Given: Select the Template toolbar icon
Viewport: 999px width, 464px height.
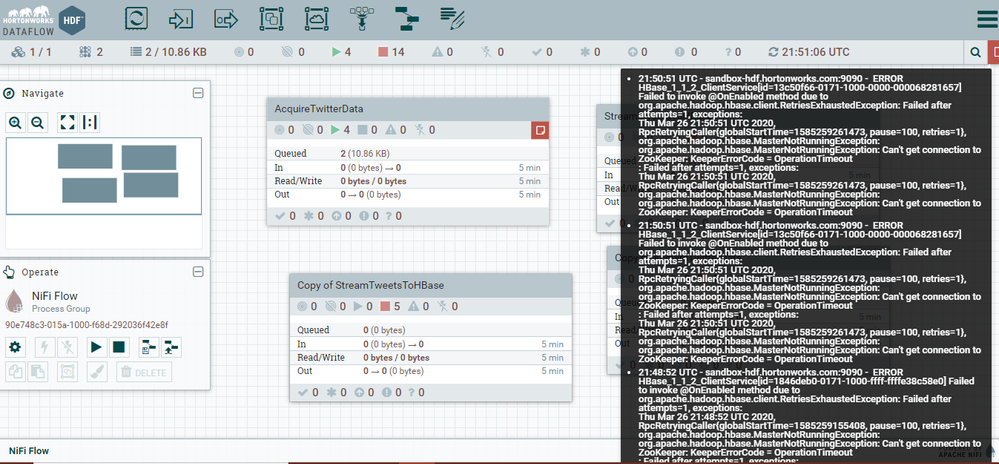Looking at the screenshot, I should [406, 19].
